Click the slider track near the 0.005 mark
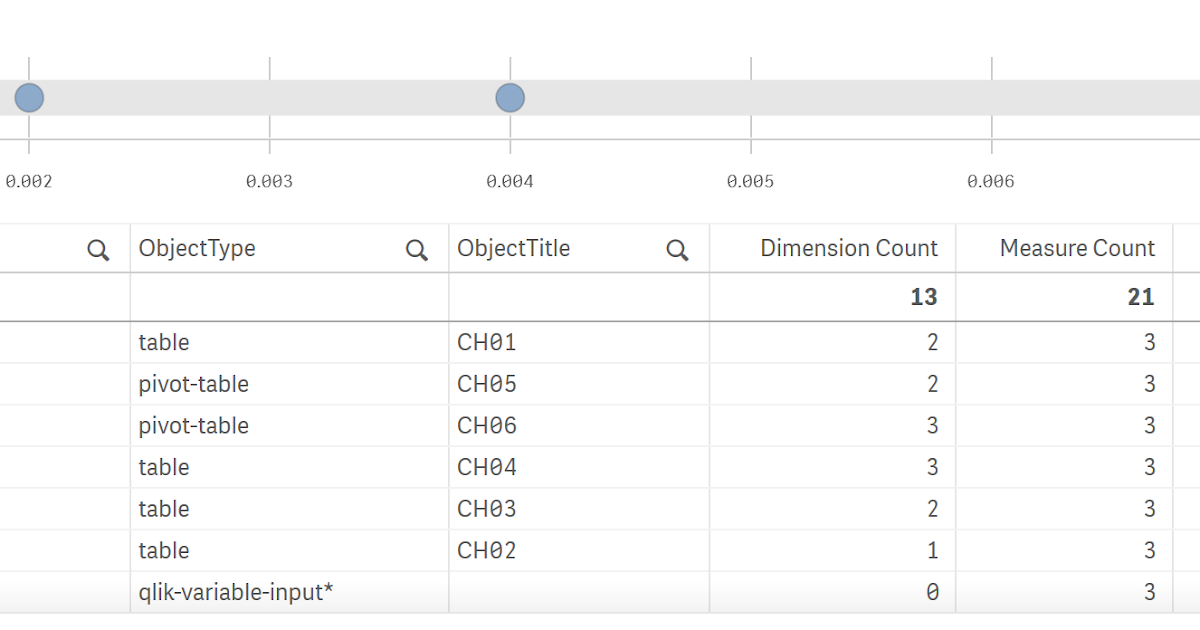The image size is (1200, 630). (751, 97)
